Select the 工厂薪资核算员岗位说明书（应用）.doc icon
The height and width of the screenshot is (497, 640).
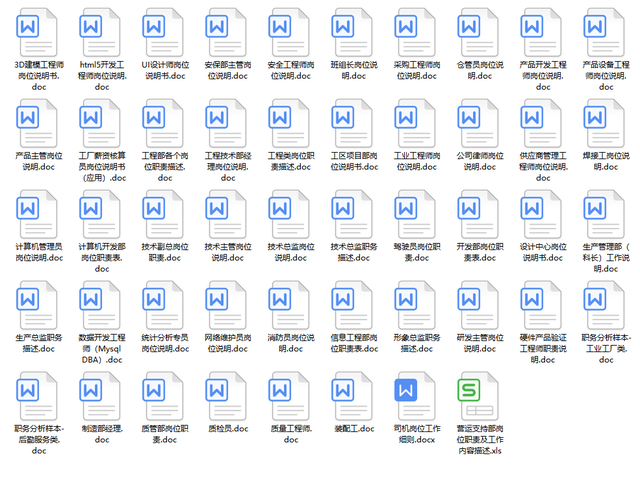(99, 123)
